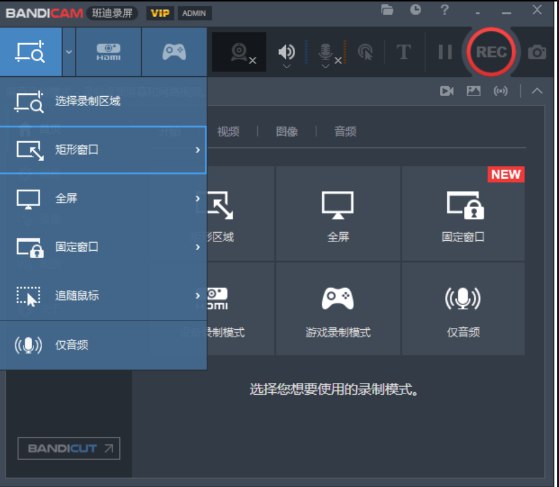This screenshot has width=559, height=487.
Task: Choose 全屏 in the dropdown menu
Action: click(x=103, y=198)
